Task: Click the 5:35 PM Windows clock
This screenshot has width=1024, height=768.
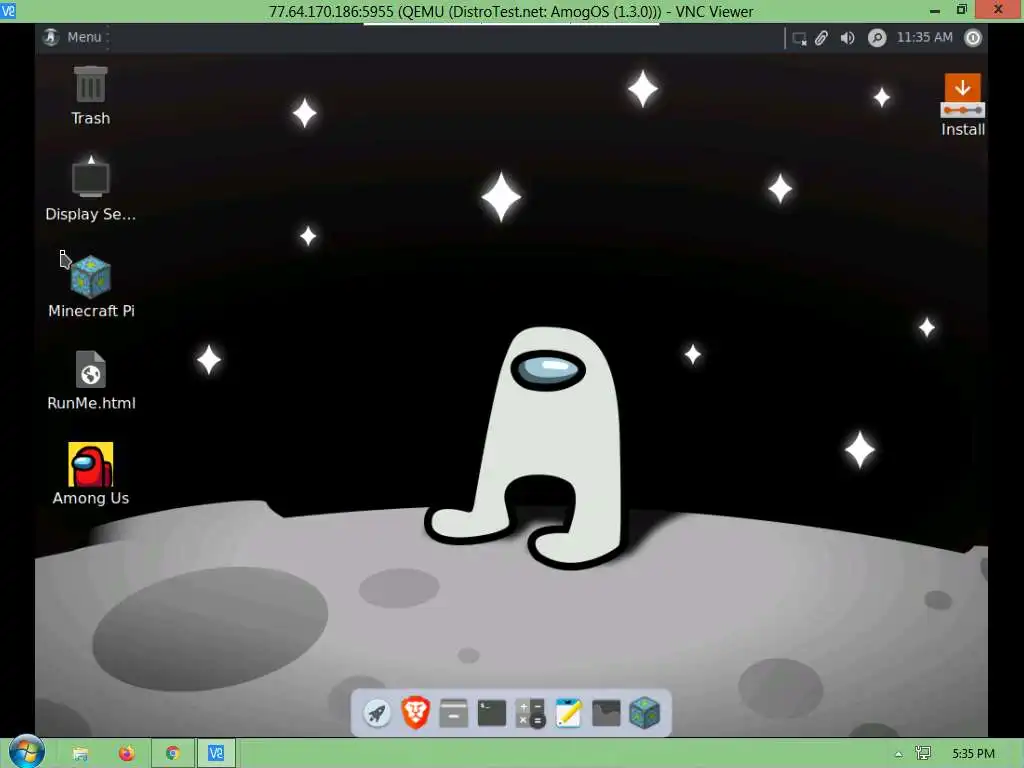Action: [x=973, y=754]
